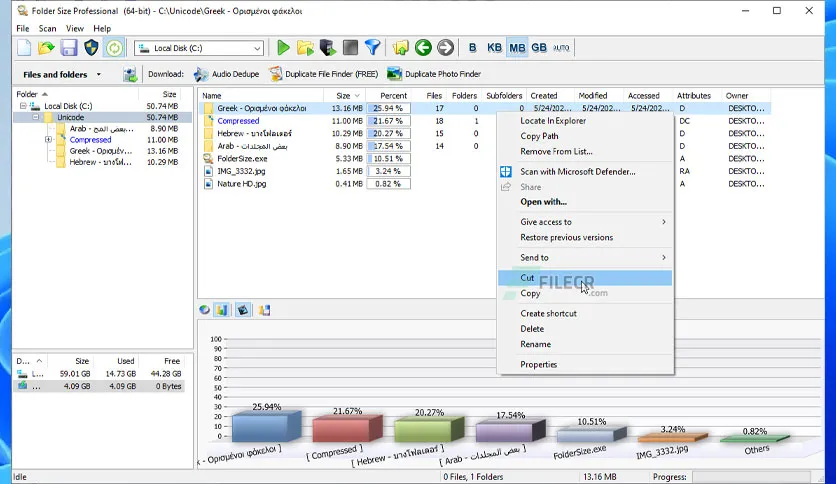Show sizes in MB
This screenshot has height=484, width=836.
tap(517, 48)
